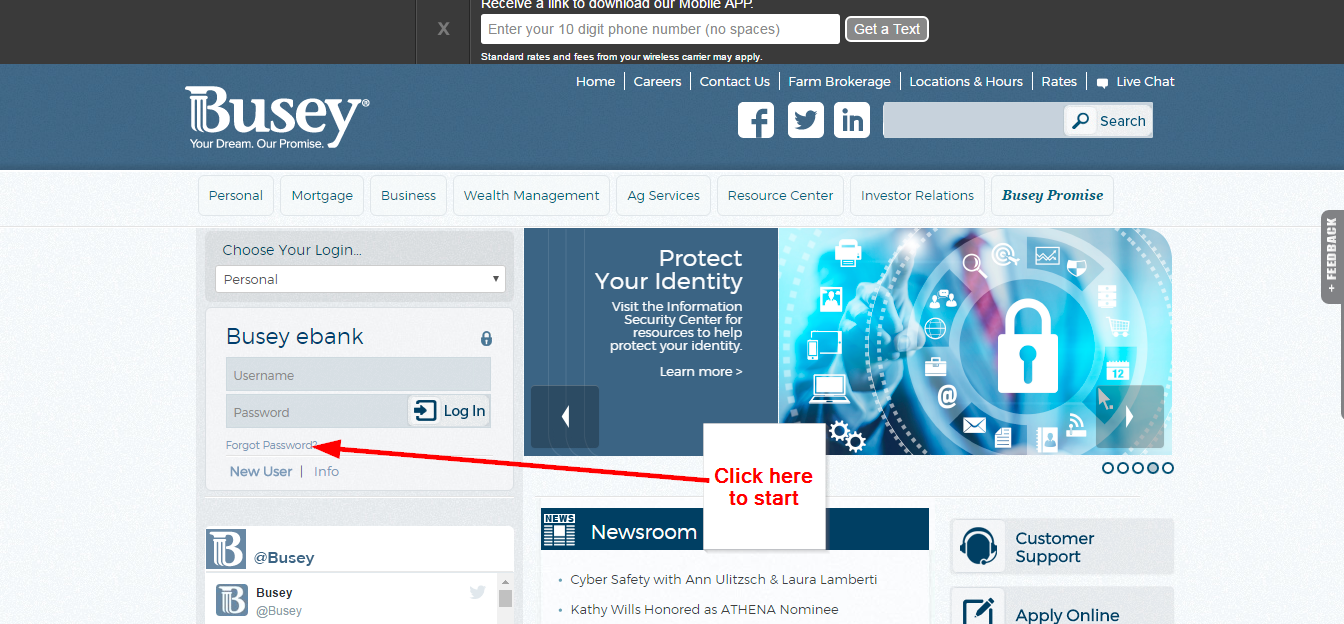Click the Search button
The width and height of the screenshot is (1344, 624).
(x=1108, y=121)
